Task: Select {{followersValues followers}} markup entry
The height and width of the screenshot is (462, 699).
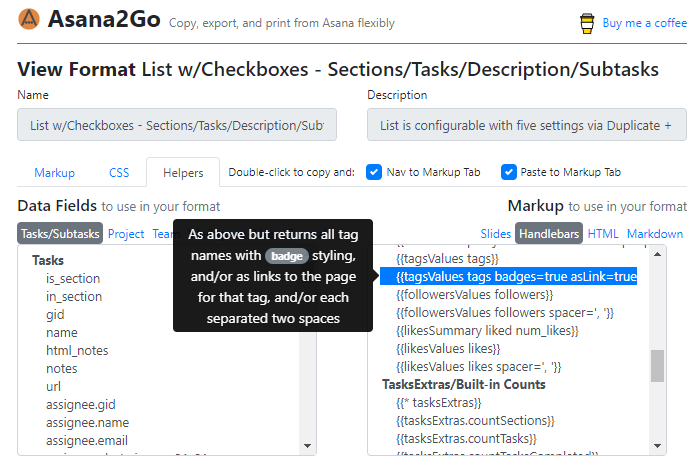Action: pos(475,295)
